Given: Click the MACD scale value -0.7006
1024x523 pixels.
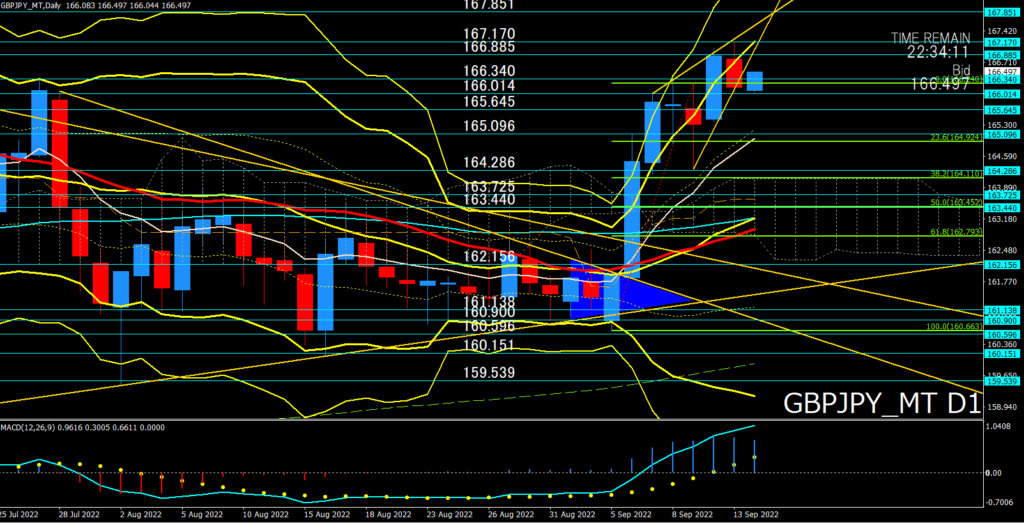Looking at the screenshot, I should pyautogui.click(x=999, y=503).
